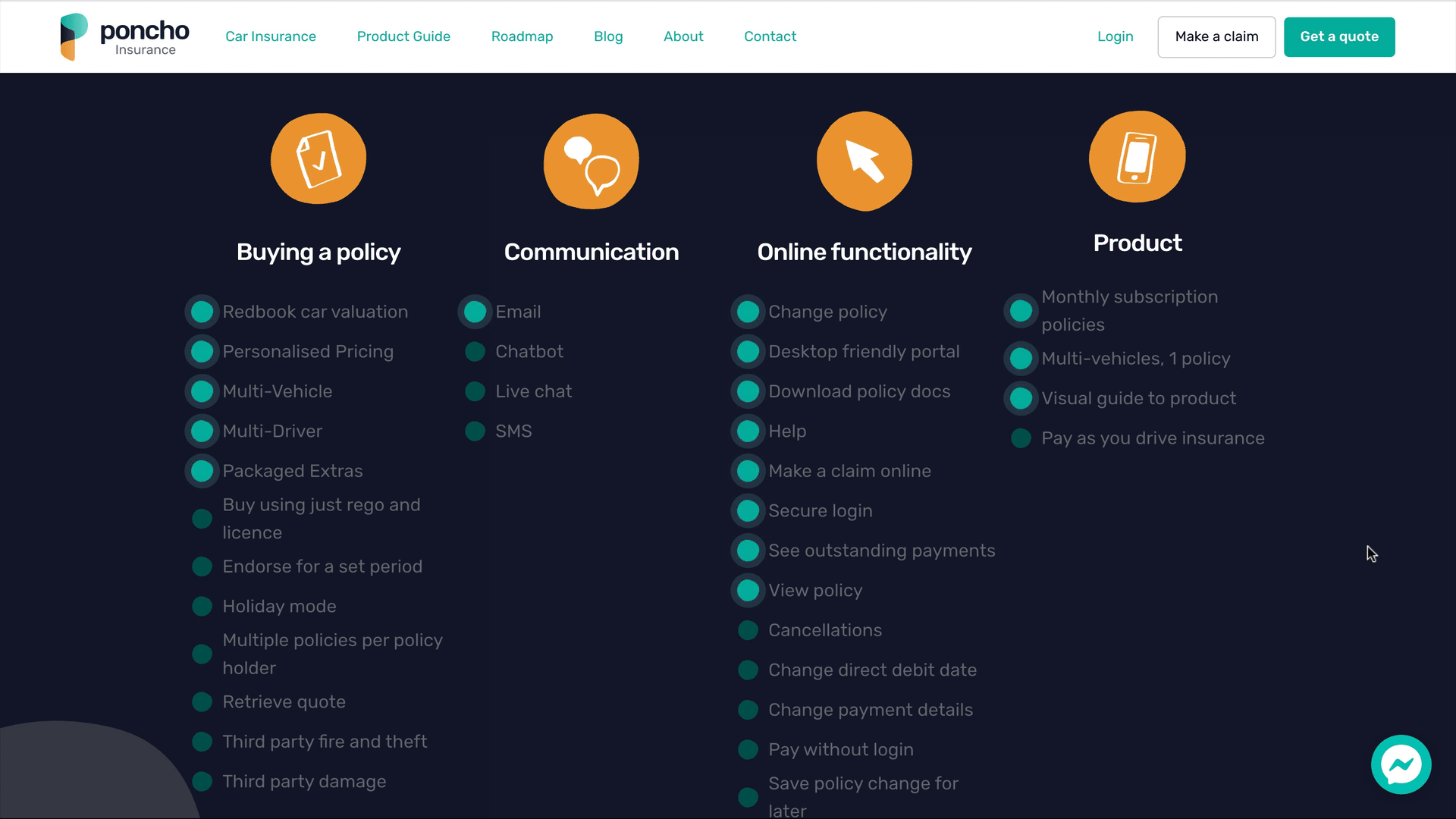Click Multiple policies per policy holder text
The image size is (1456, 819).
[x=332, y=654]
